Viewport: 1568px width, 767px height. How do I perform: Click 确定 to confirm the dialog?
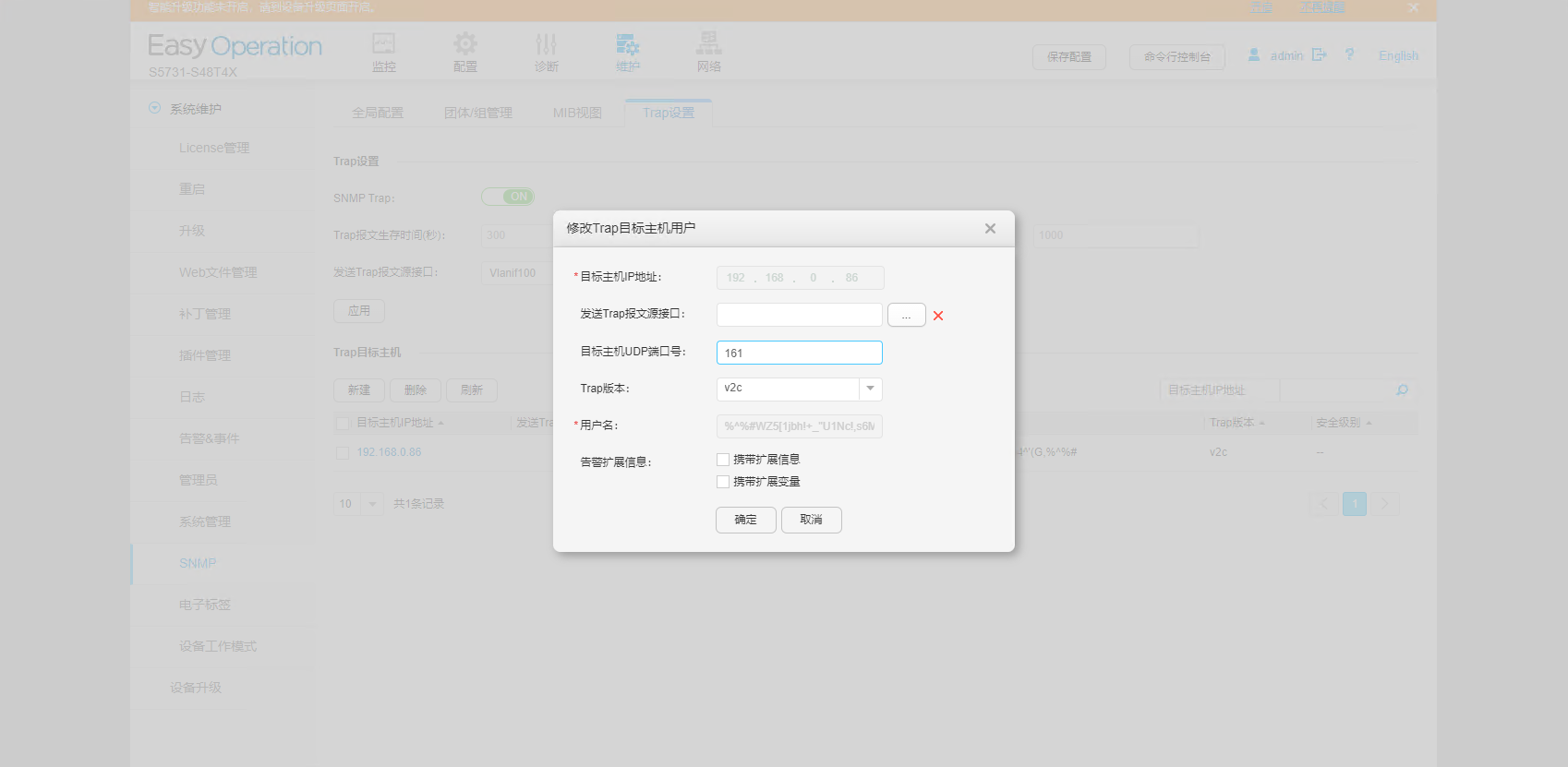pos(745,520)
